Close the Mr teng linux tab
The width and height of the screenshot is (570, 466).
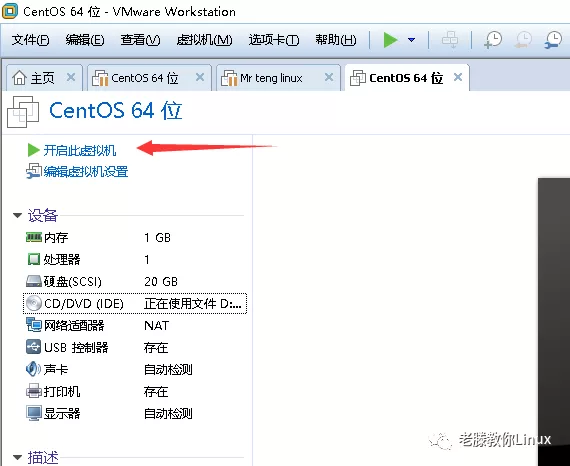click(x=329, y=77)
